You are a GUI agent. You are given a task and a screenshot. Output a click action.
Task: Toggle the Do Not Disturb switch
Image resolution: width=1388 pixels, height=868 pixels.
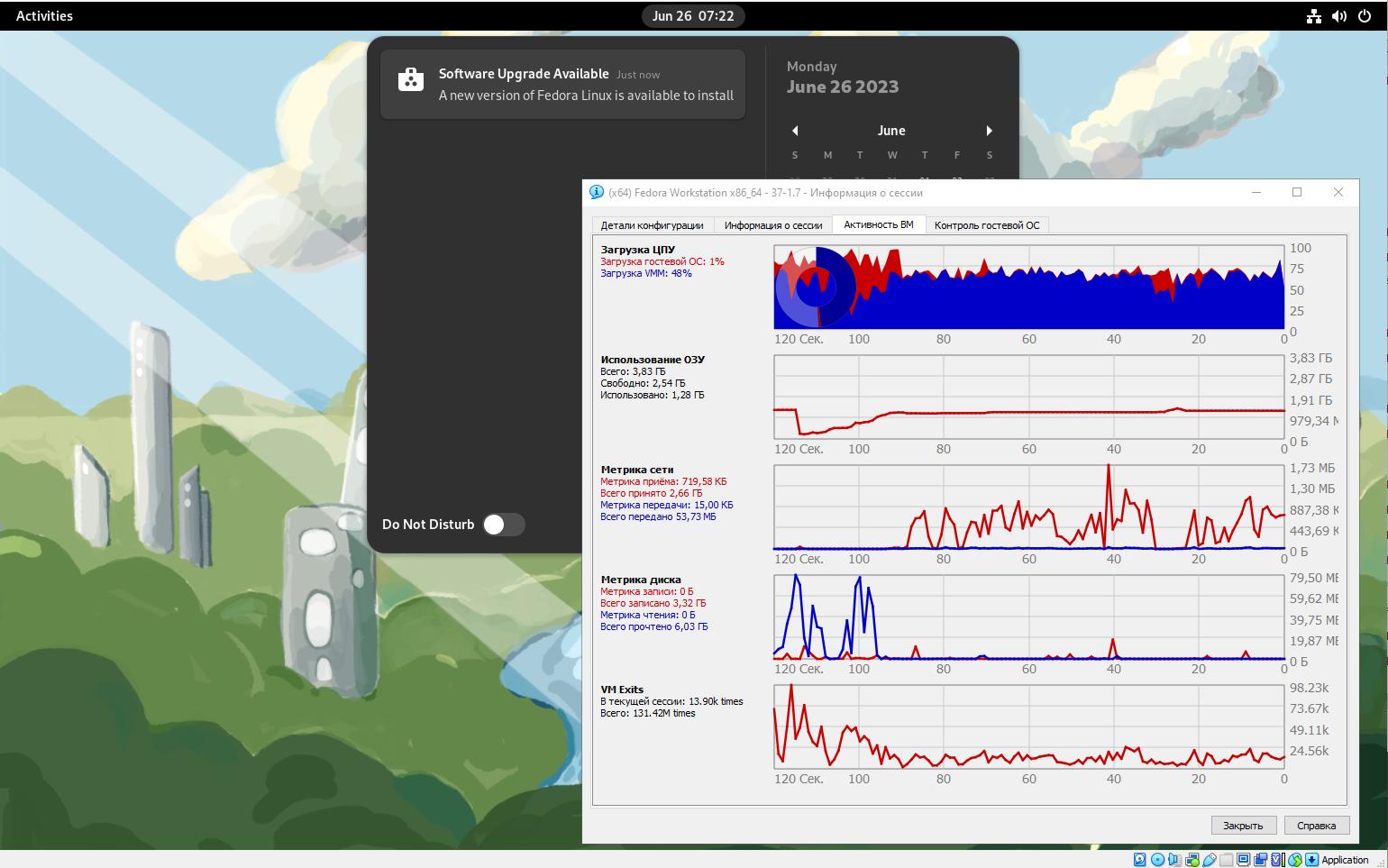pos(503,525)
